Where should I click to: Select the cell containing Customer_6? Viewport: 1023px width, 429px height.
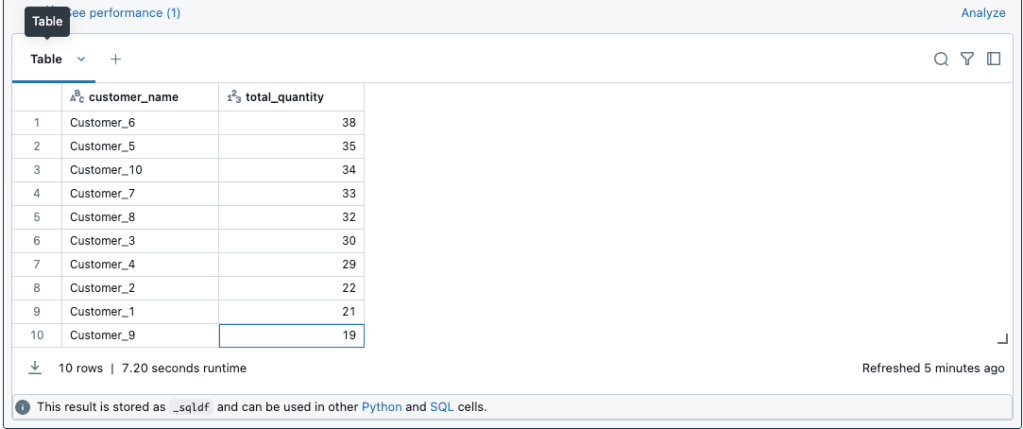102,122
